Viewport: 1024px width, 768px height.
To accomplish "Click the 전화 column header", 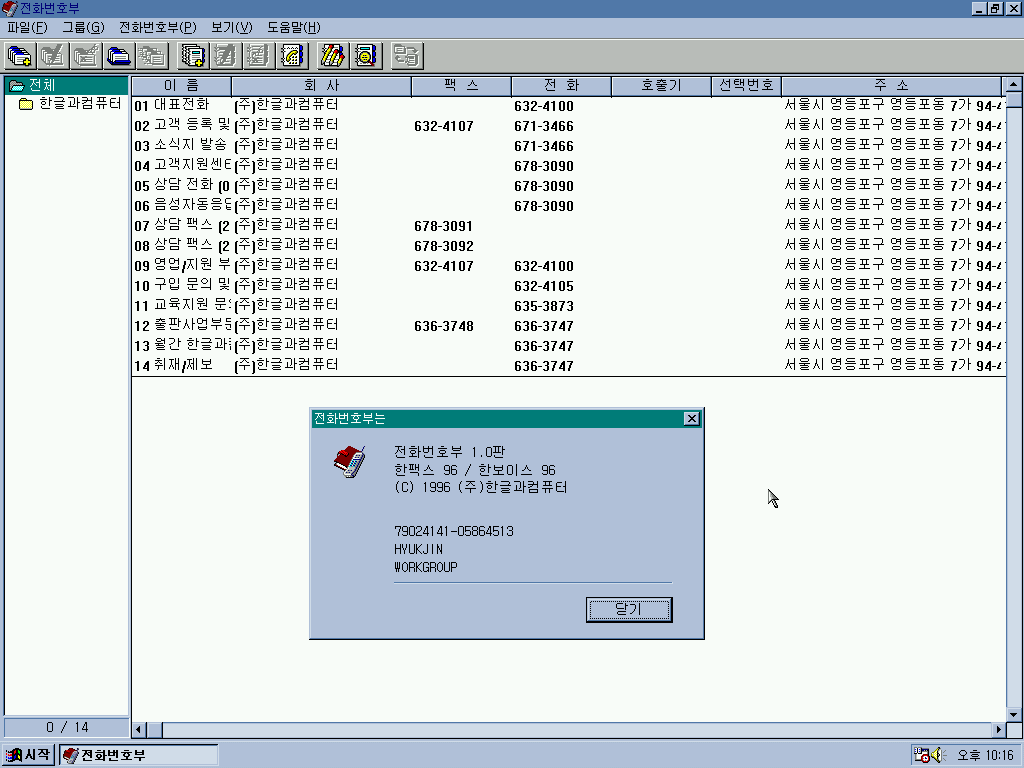I will pos(562,86).
